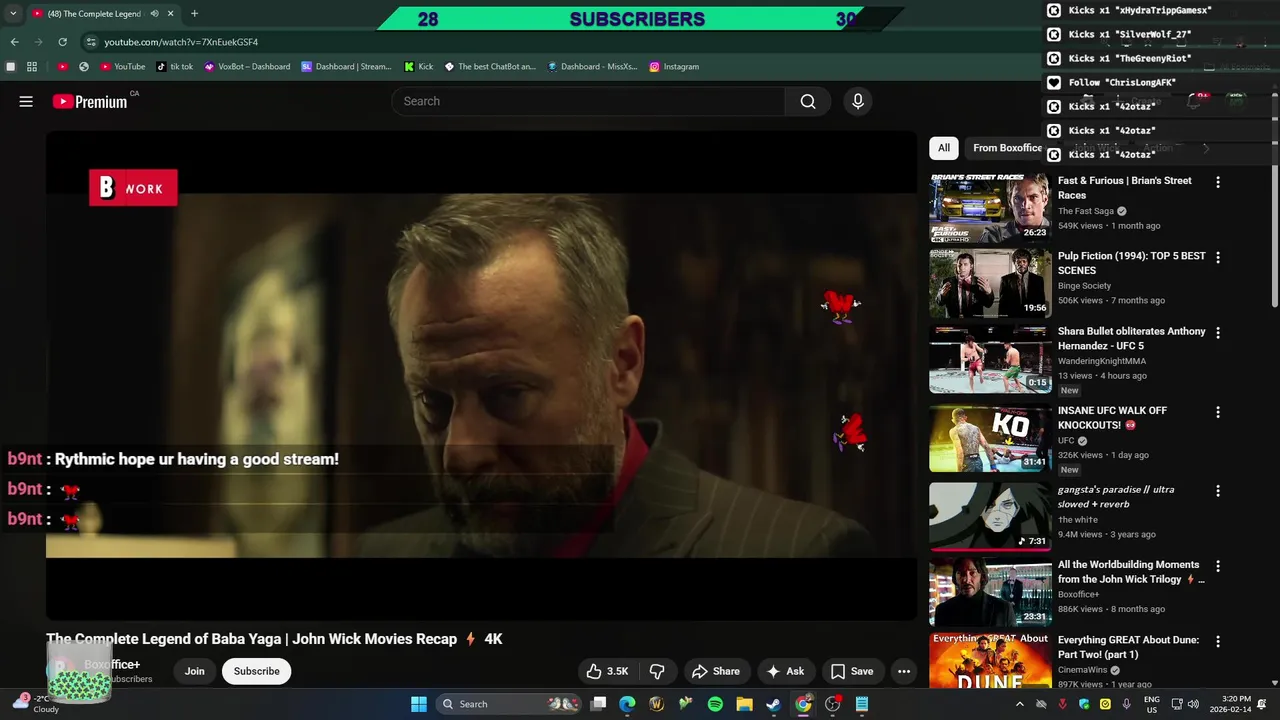Open the Dashboard - MissXs bookmark
1280x720 pixels.
click(592, 67)
